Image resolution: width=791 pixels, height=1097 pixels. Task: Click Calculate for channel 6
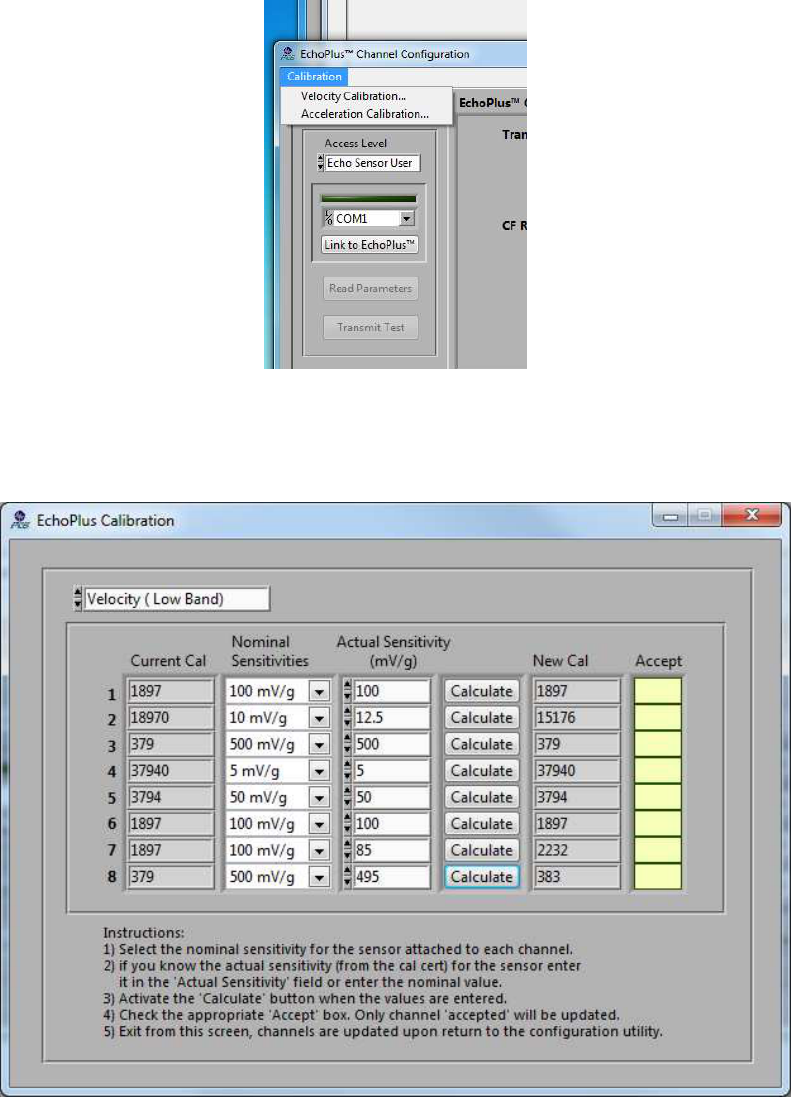click(x=482, y=824)
